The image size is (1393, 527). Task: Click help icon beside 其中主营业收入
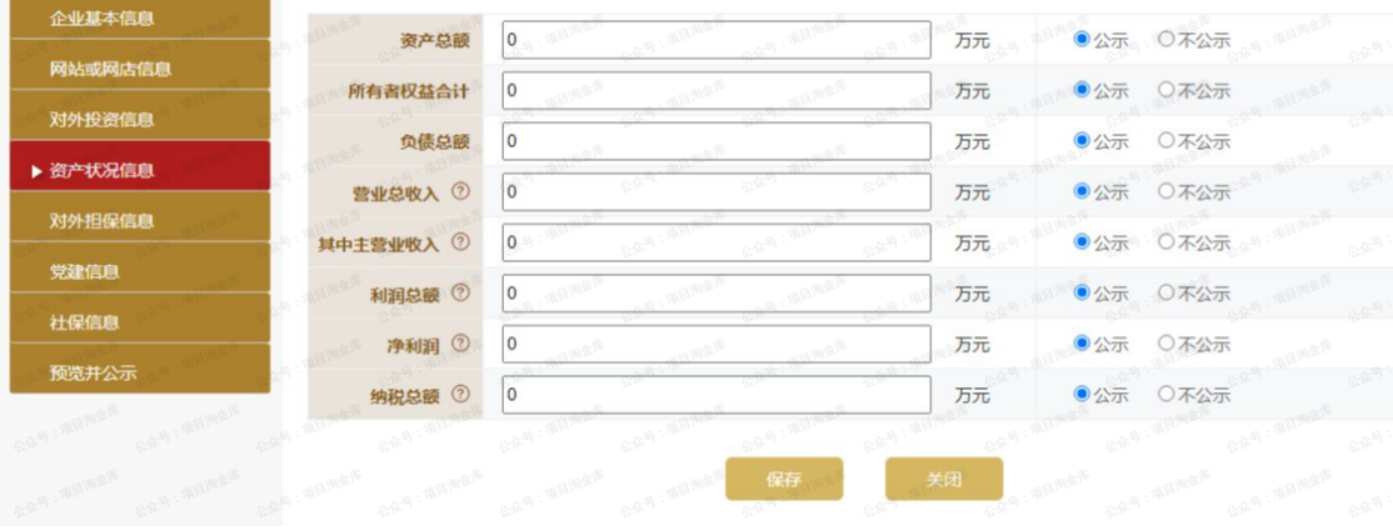pyautogui.click(x=460, y=242)
